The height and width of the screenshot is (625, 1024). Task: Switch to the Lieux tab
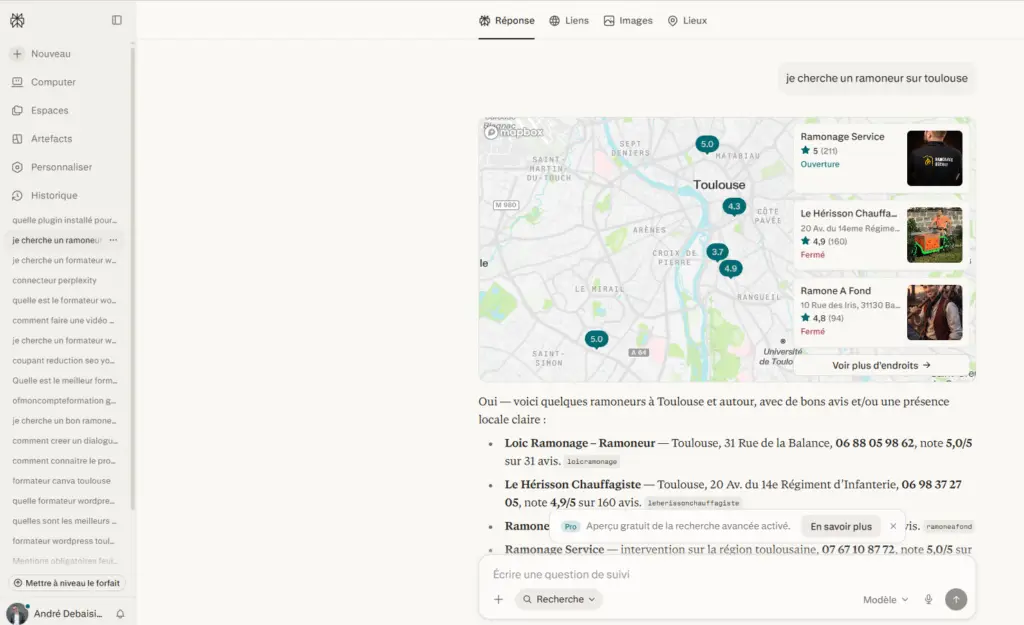(687, 21)
